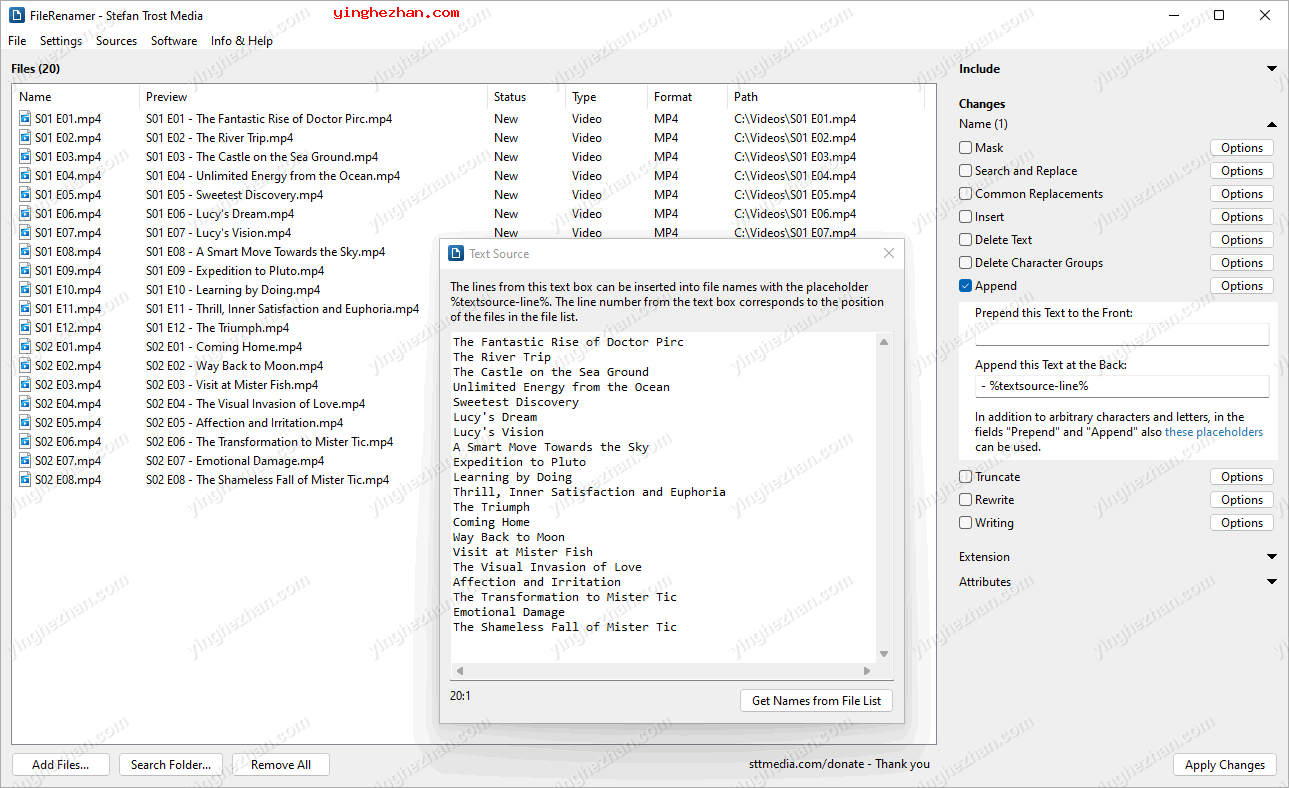Open Options for Delete Text
Image resolution: width=1289 pixels, height=788 pixels.
pyautogui.click(x=1242, y=240)
